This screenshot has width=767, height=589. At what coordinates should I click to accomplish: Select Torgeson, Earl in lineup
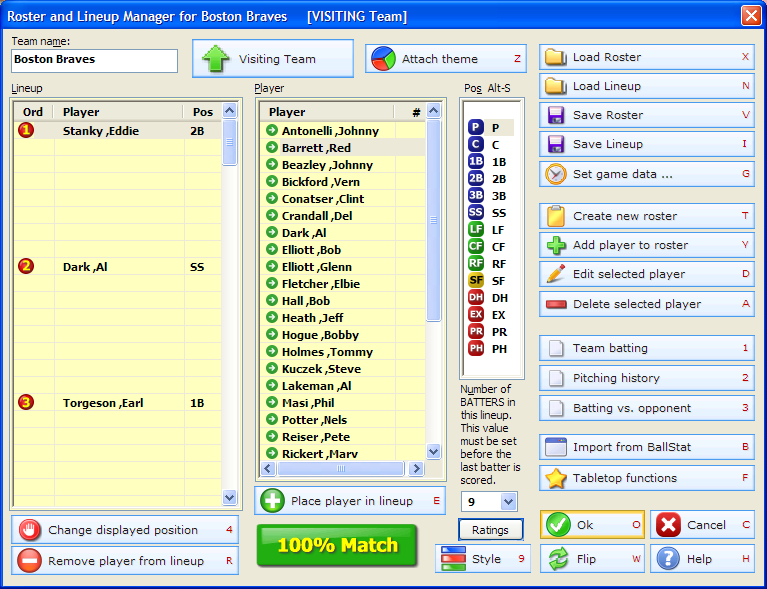(117, 403)
